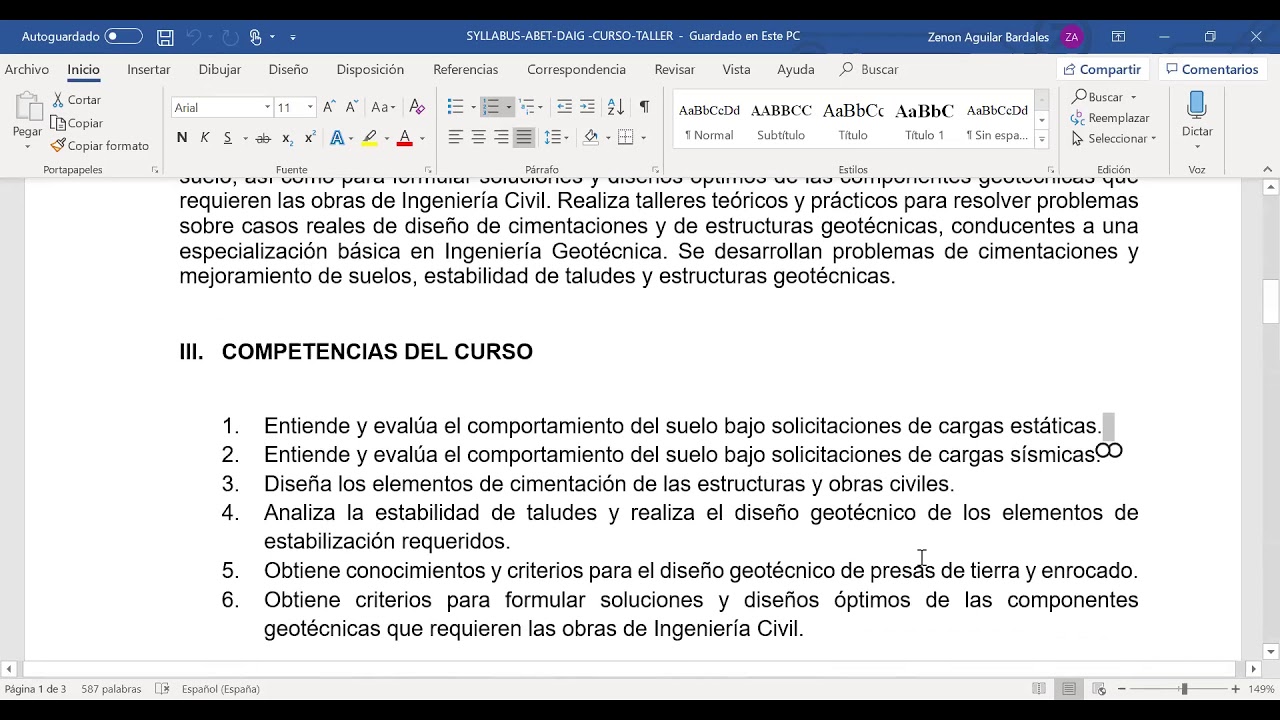Apply the red font color

[405, 138]
